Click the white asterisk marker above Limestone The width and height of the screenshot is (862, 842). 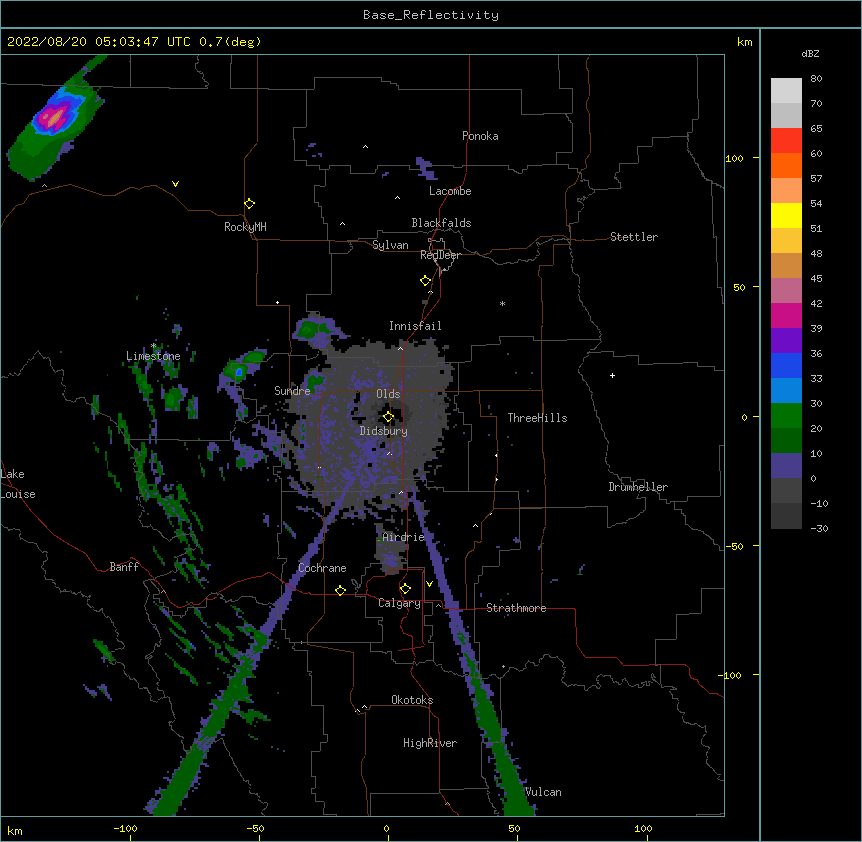154,346
